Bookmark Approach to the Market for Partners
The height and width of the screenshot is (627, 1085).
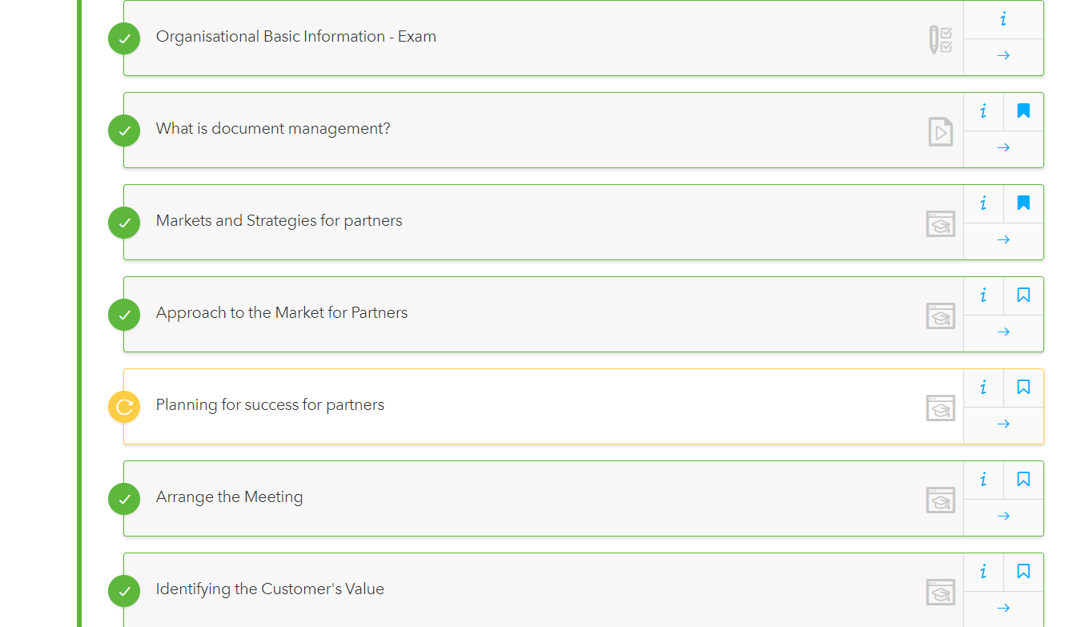click(x=1023, y=295)
